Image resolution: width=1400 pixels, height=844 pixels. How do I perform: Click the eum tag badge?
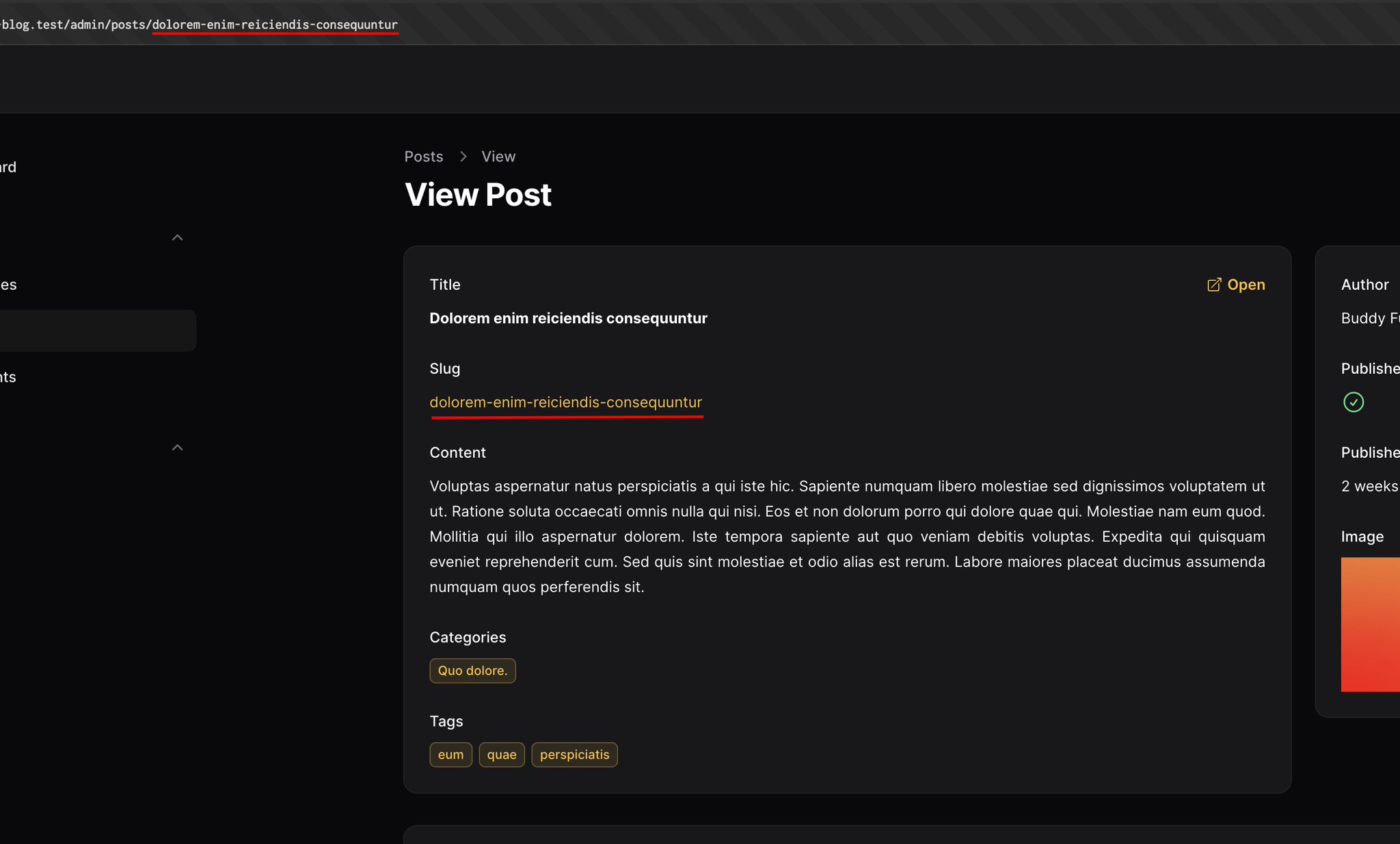tap(450, 754)
